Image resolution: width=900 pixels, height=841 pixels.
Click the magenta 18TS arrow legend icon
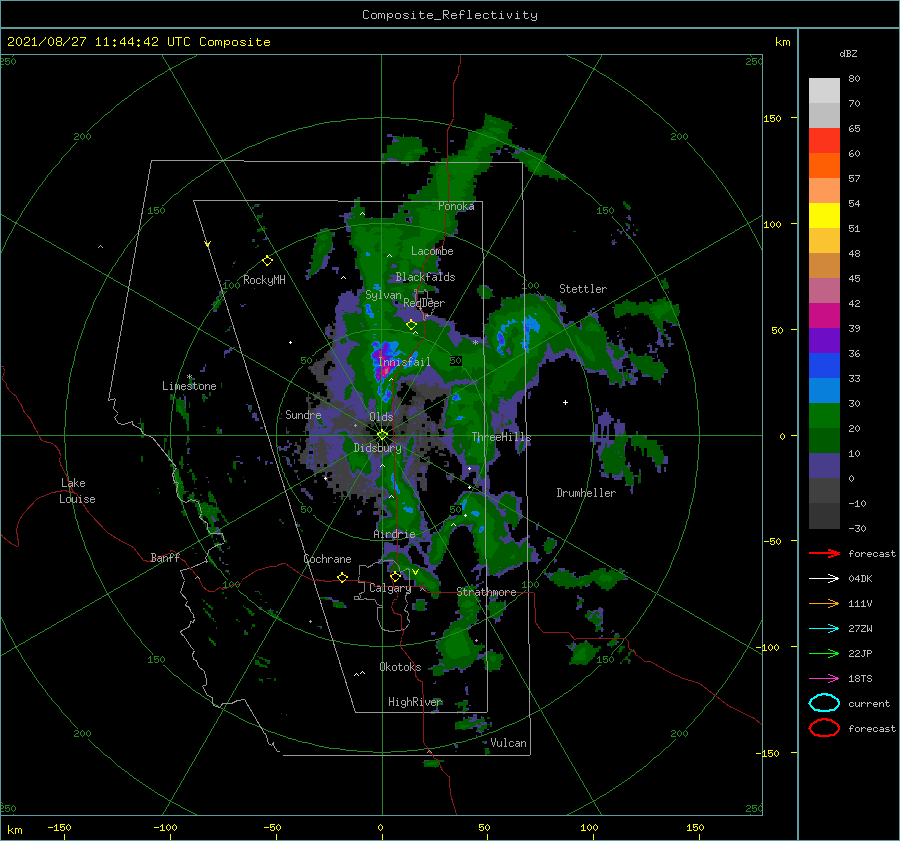(x=824, y=679)
